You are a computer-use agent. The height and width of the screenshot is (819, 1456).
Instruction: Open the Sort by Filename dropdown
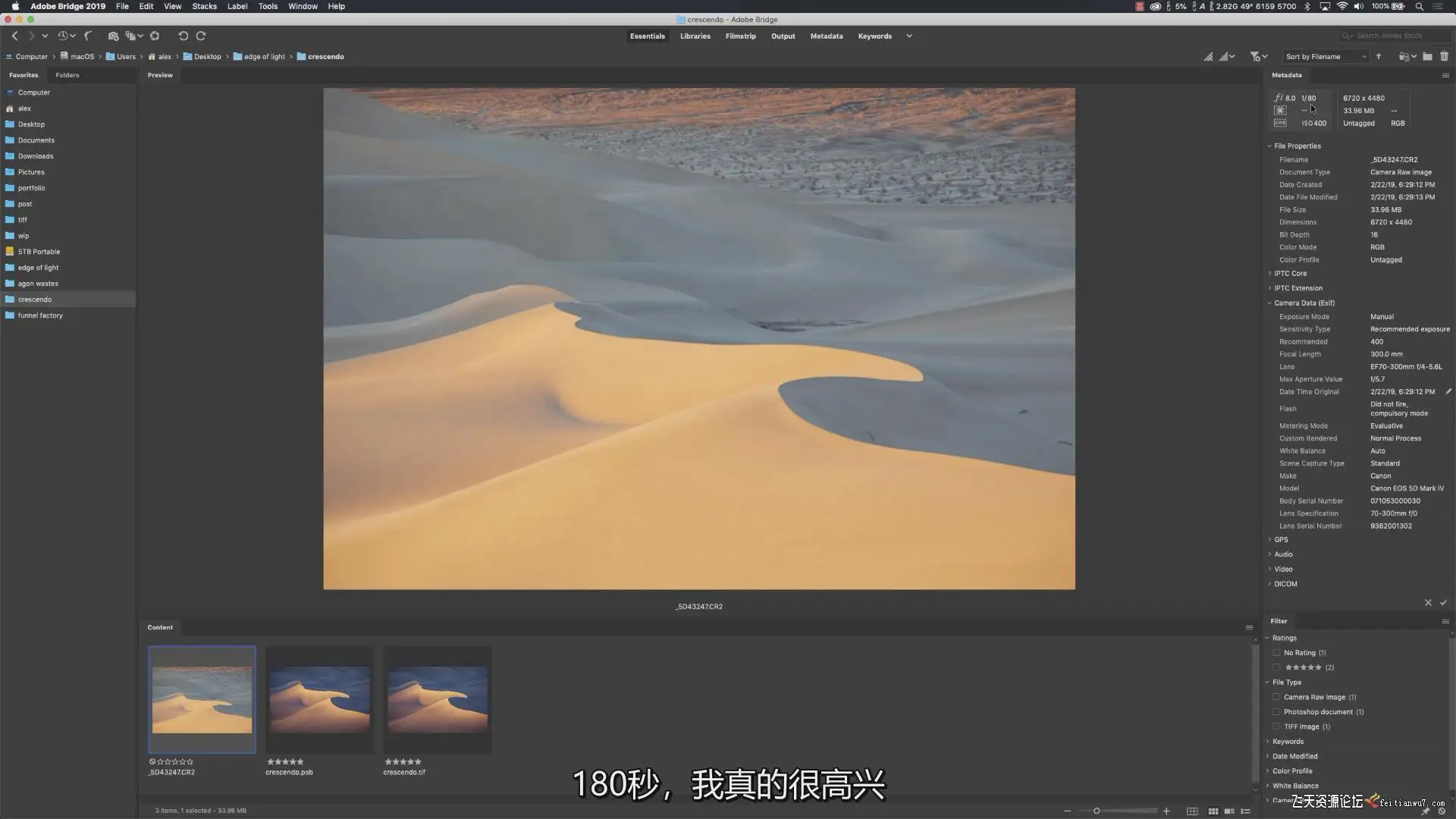click(1326, 57)
